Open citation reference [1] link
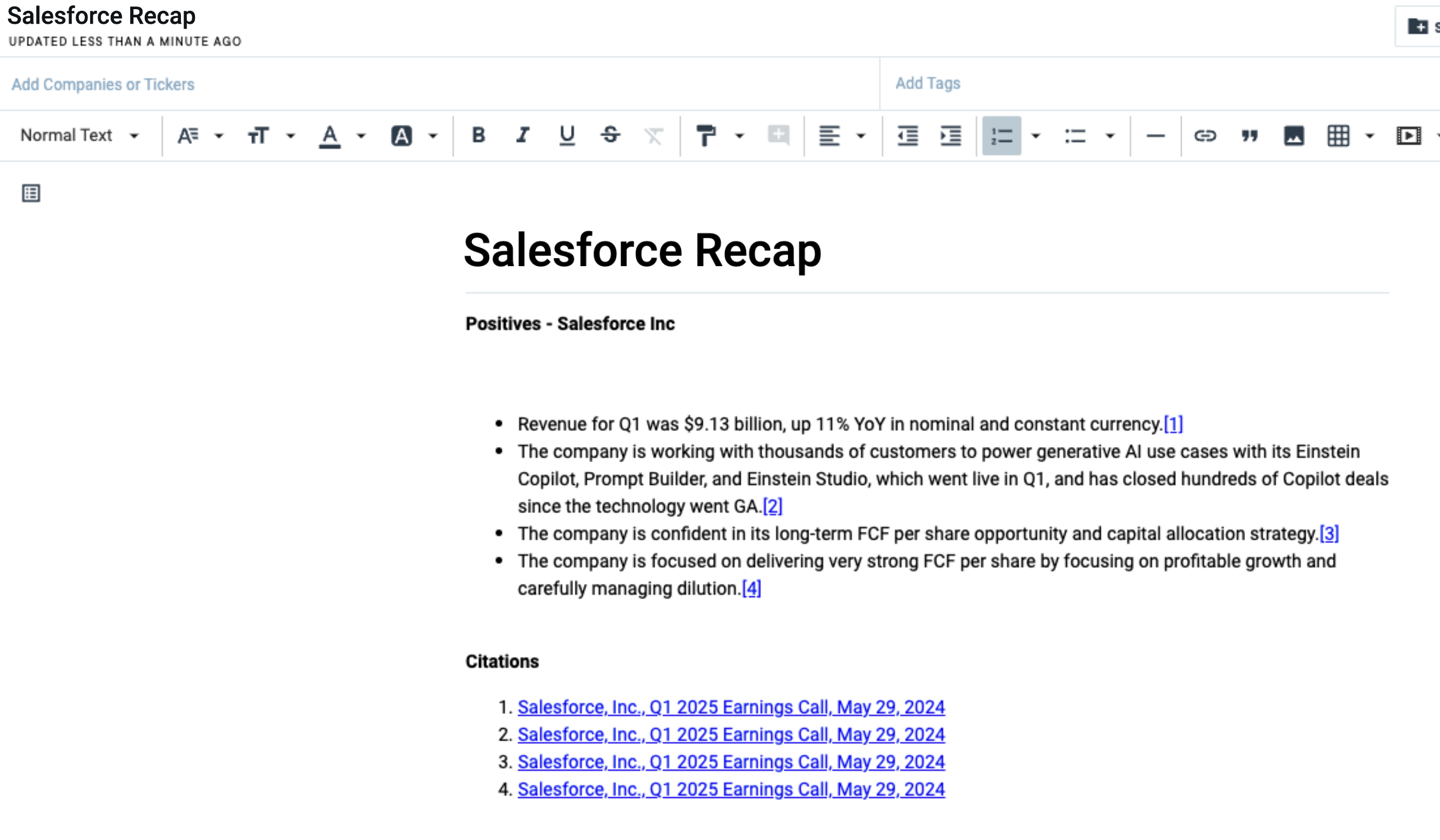 point(1173,424)
